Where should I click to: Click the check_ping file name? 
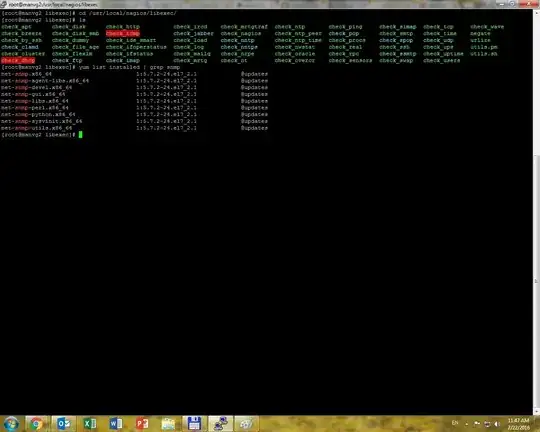345,27
